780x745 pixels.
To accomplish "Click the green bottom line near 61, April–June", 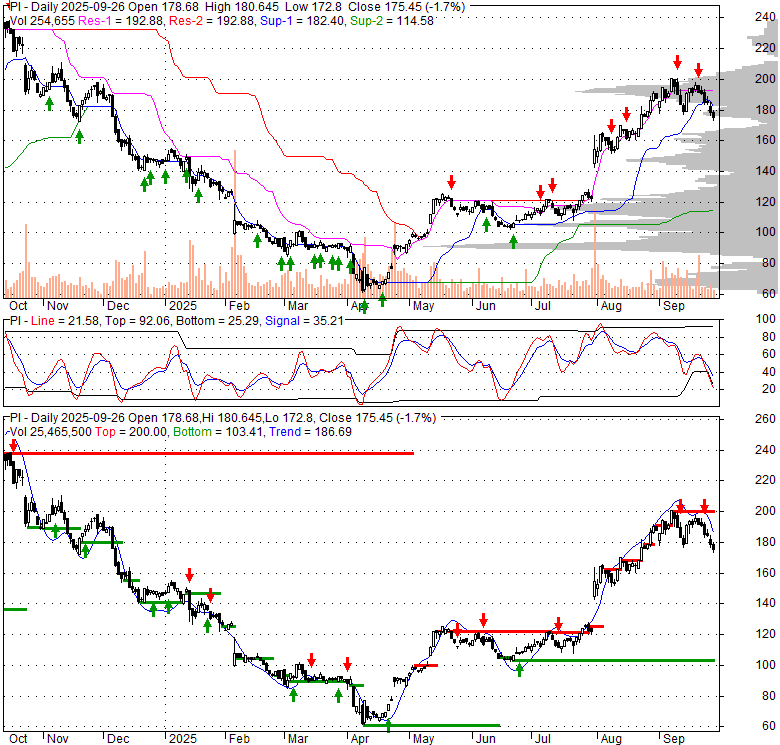I will click(431, 725).
